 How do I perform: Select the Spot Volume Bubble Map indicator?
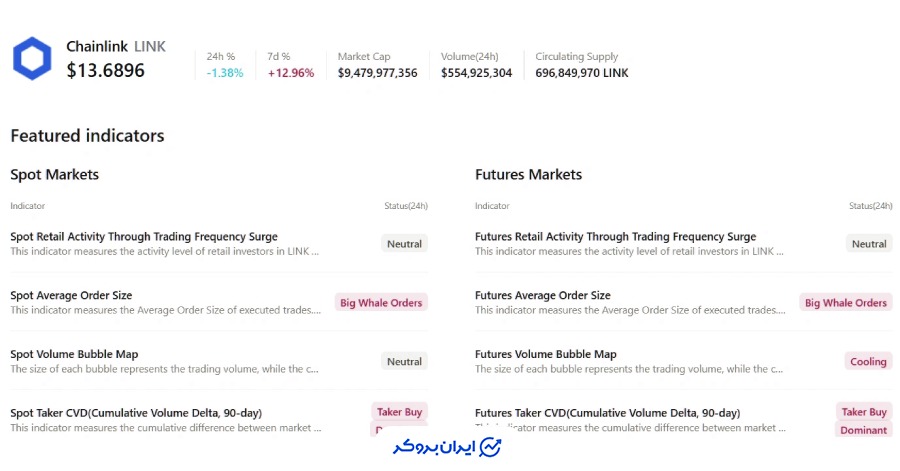74,354
